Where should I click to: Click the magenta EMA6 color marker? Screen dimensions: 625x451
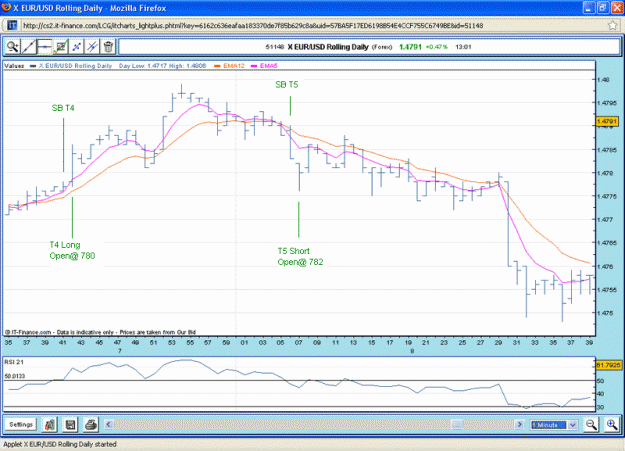[x=254, y=66]
